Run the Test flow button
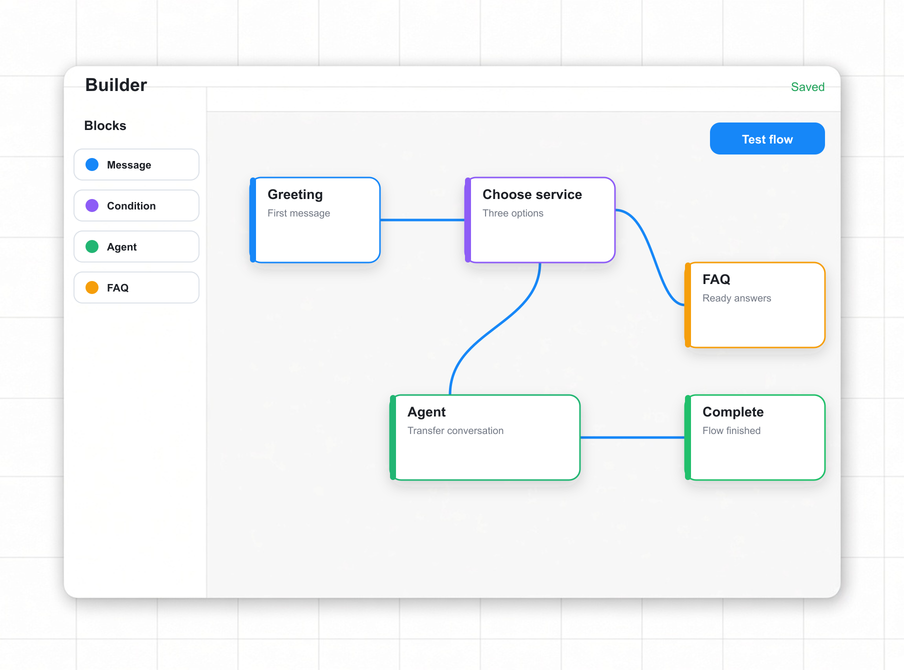This screenshot has height=670, width=904. tap(767, 138)
